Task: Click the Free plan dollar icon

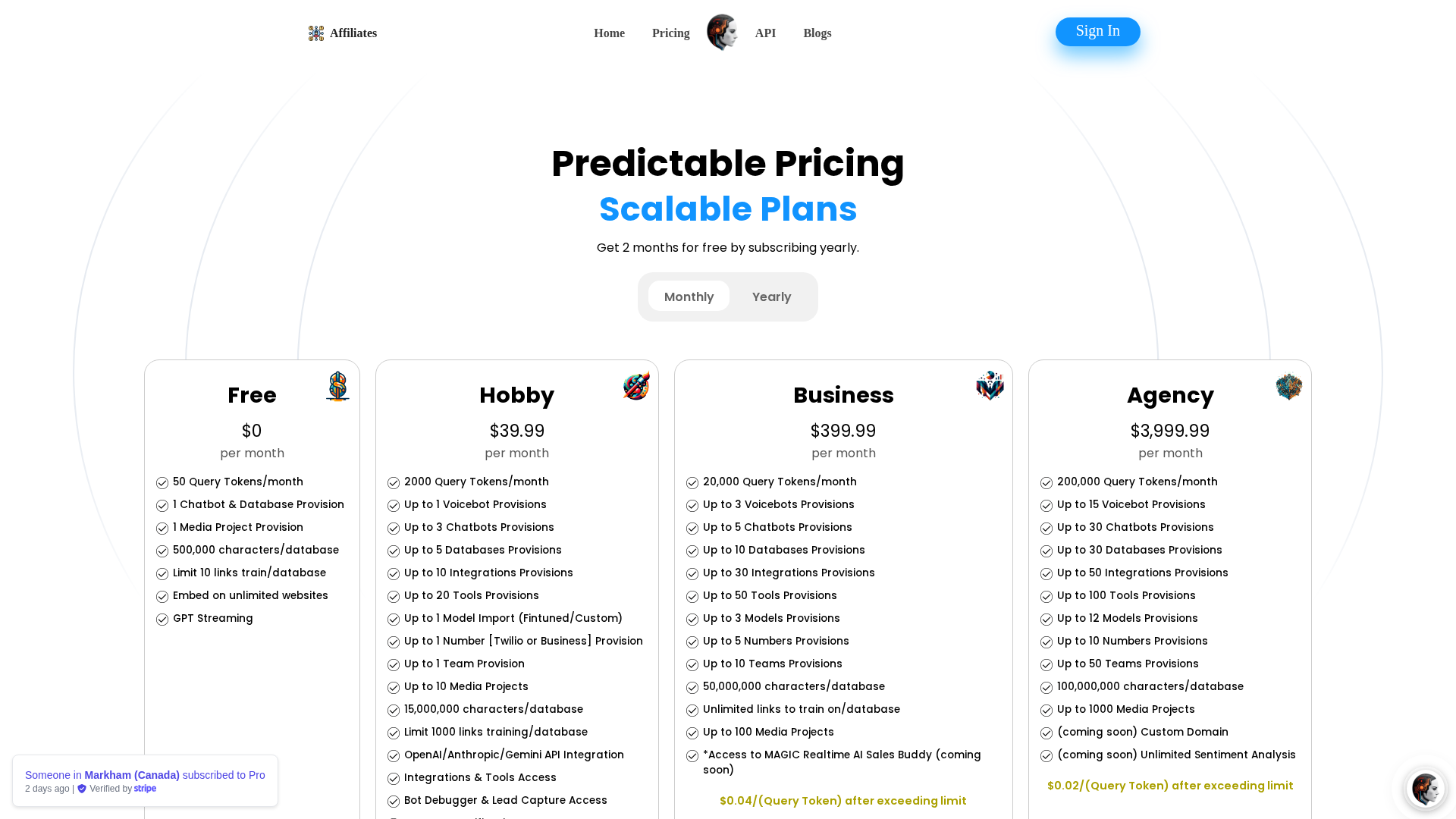Action: (x=337, y=386)
